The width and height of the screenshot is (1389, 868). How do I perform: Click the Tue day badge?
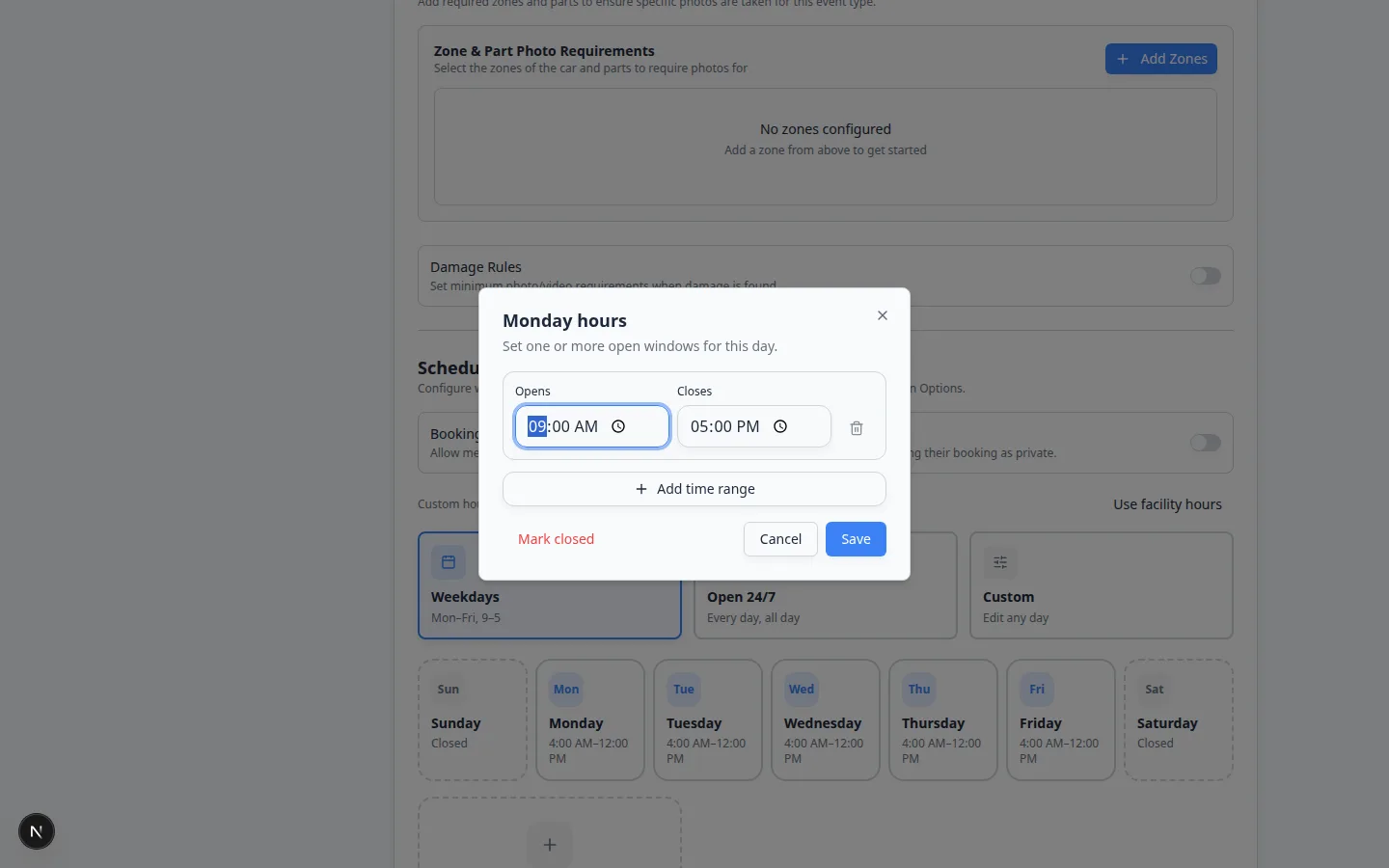coord(684,690)
